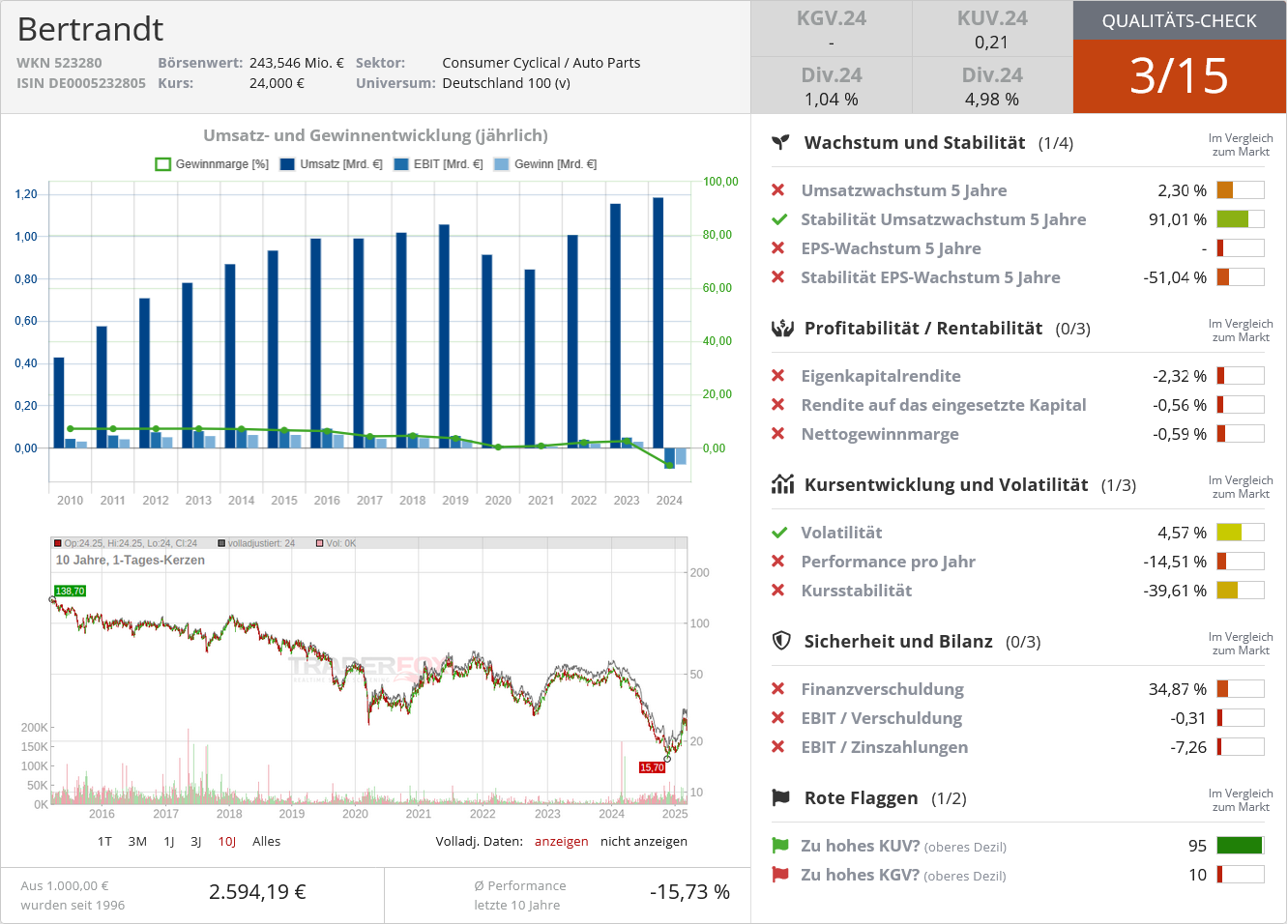Click the 138,70 high price marker
This screenshot has width=1288, height=924.
(x=70, y=591)
